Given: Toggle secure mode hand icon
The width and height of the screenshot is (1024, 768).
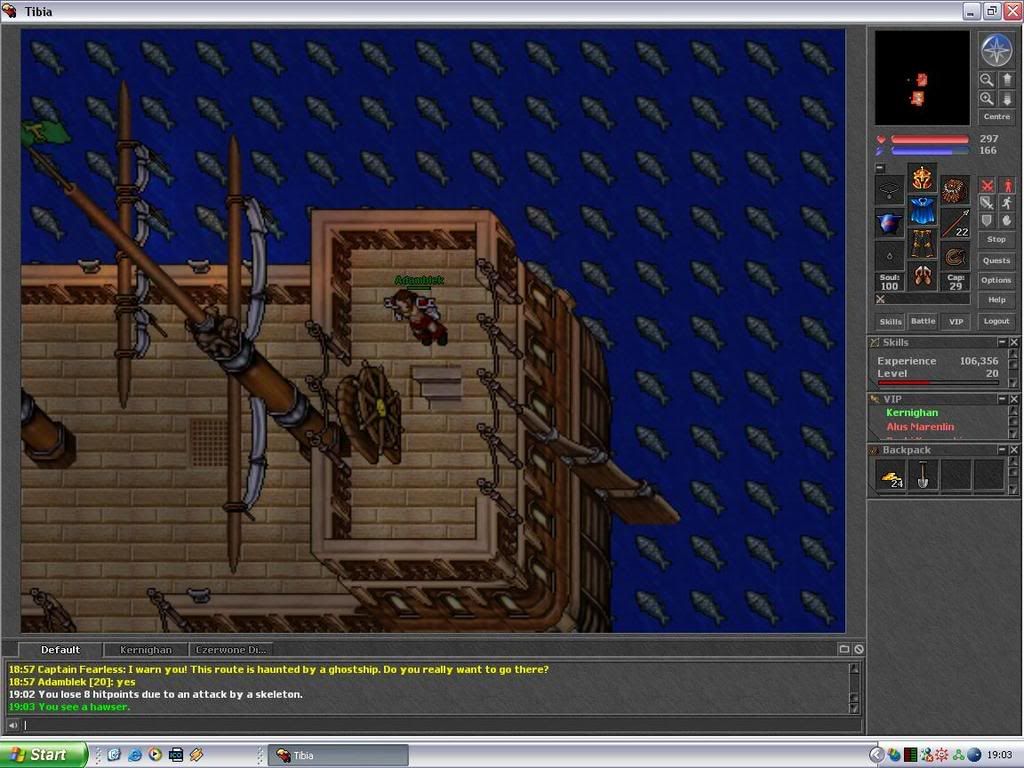Looking at the screenshot, I should [x=1007, y=221].
